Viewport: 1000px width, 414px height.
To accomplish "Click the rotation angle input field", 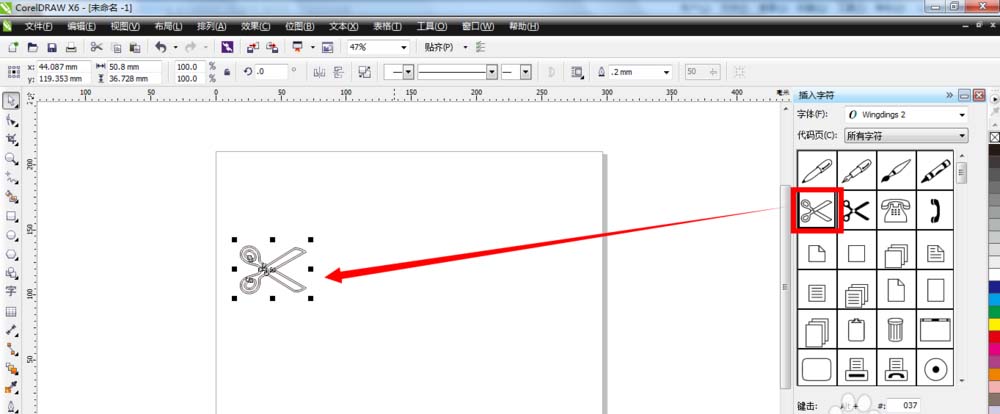I will pyautogui.click(x=272, y=73).
